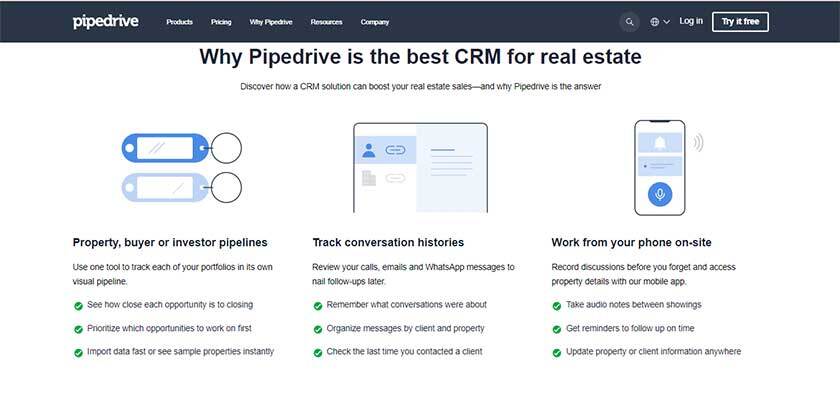Click the Log in link
840x400 pixels.
(x=691, y=21)
